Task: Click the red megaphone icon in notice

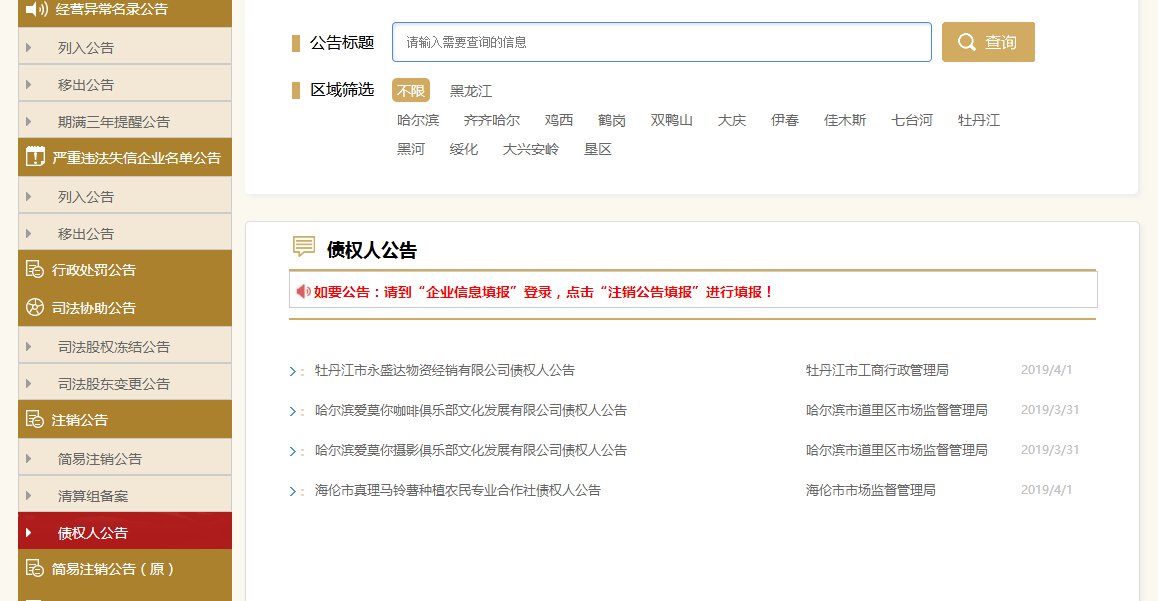Action: click(x=303, y=291)
